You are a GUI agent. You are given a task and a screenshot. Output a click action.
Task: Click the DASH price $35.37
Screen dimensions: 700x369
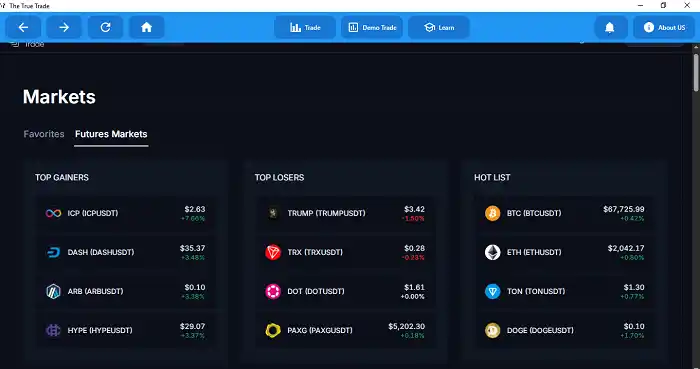point(192,248)
